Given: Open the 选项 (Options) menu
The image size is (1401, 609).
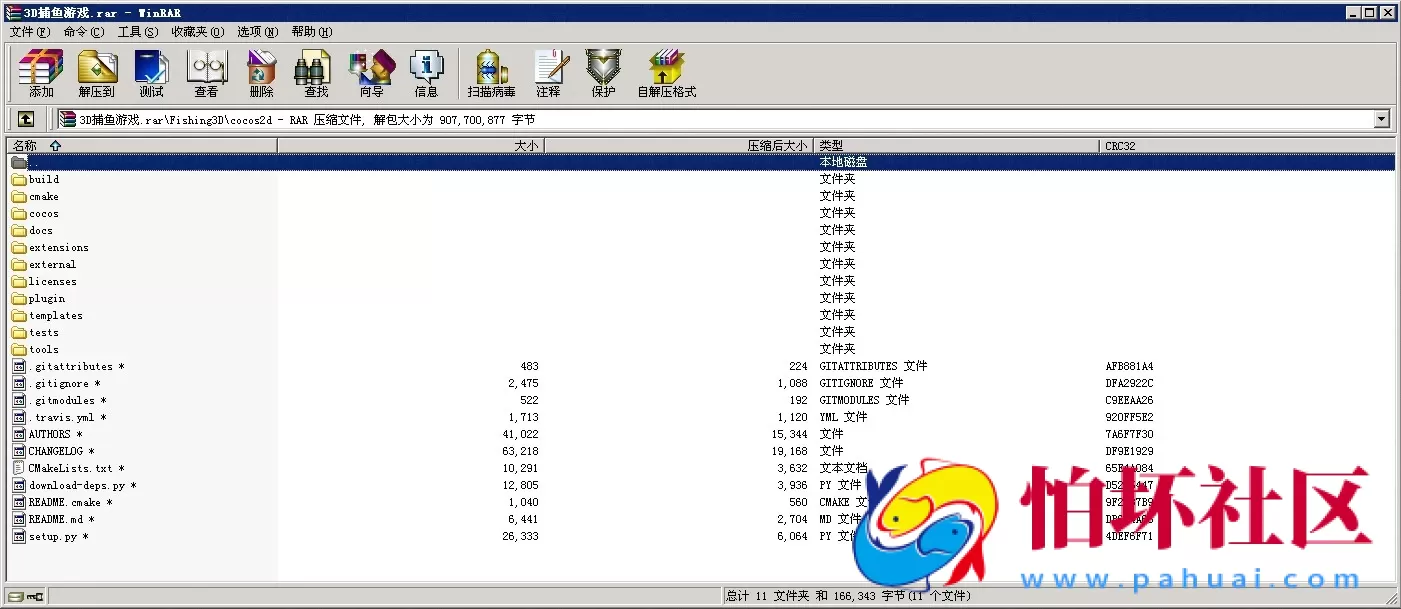Looking at the screenshot, I should 256,31.
